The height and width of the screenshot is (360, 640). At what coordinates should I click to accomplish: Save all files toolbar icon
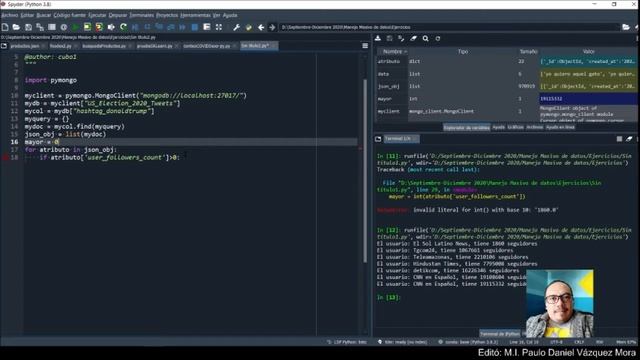(x=40, y=27)
